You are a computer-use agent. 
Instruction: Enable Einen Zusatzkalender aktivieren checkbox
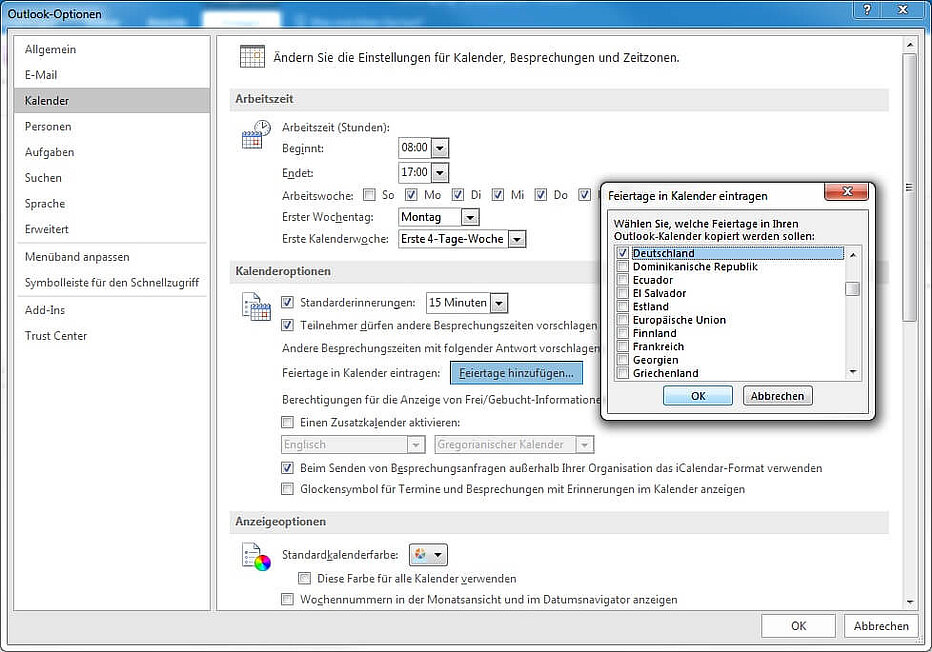click(x=287, y=422)
